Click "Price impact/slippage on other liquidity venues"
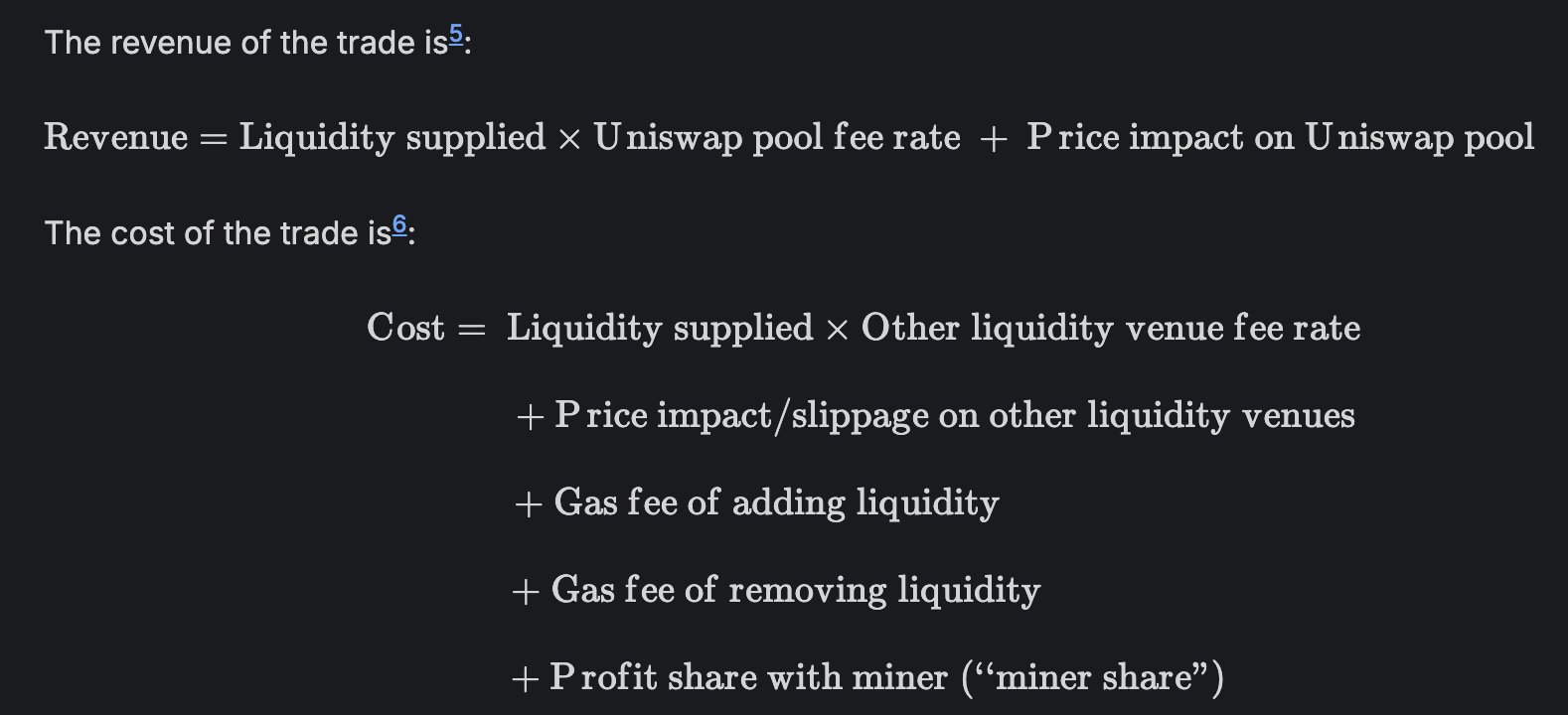 955,415
